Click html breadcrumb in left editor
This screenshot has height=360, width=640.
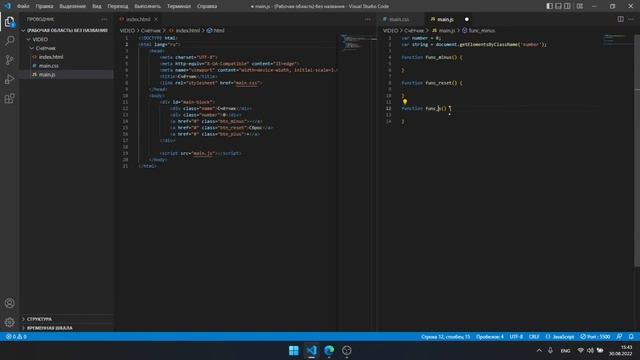[x=216, y=31]
